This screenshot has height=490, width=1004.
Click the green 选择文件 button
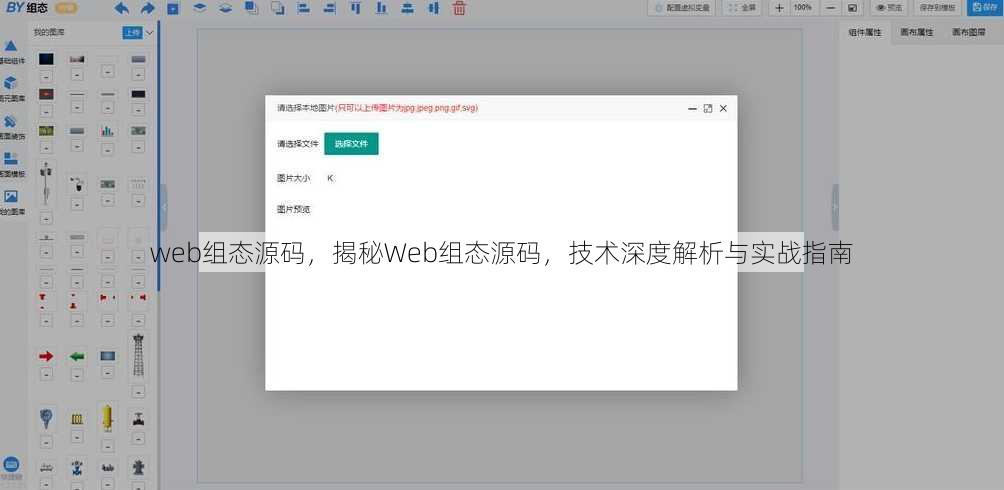coord(352,144)
